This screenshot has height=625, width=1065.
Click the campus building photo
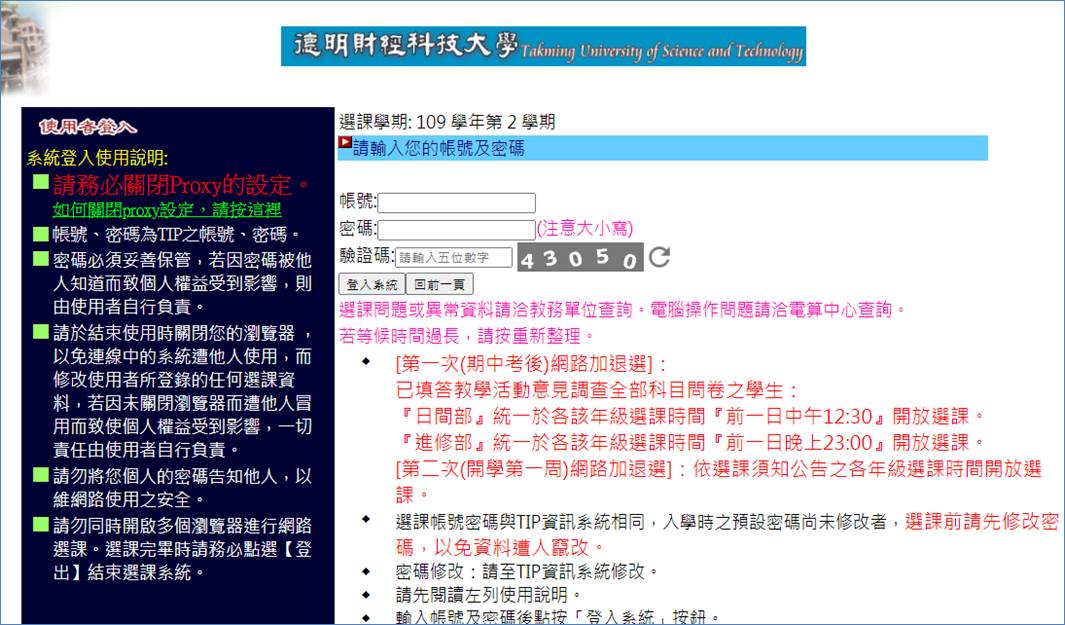click(x=24, y=49)
